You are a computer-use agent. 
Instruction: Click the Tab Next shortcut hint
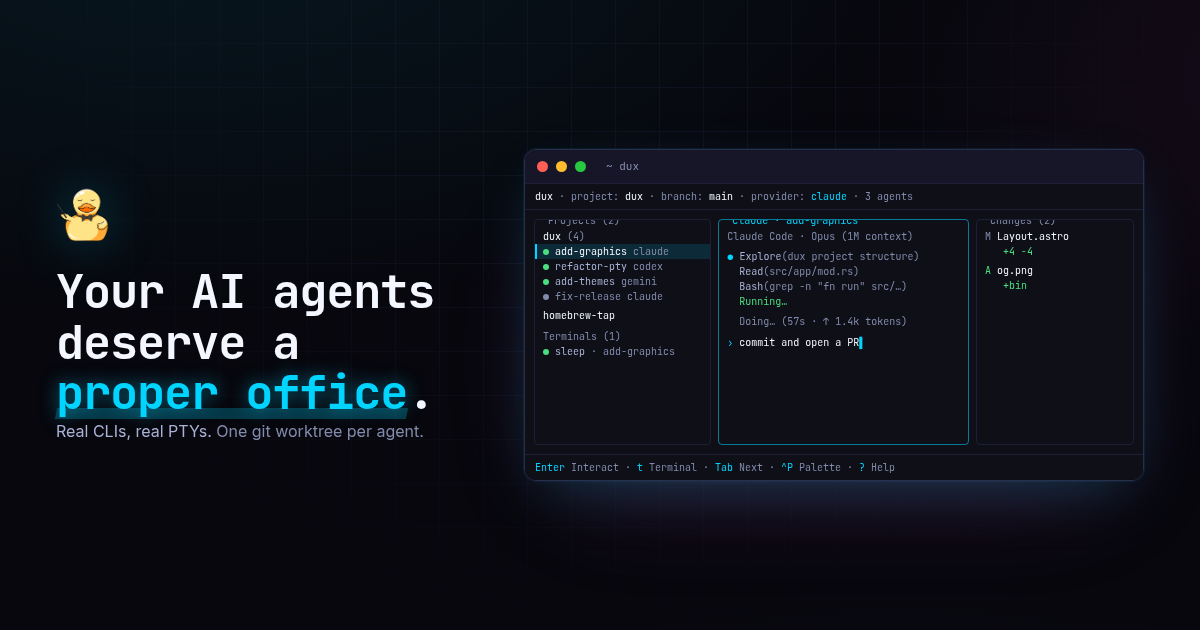click(739, 468)
